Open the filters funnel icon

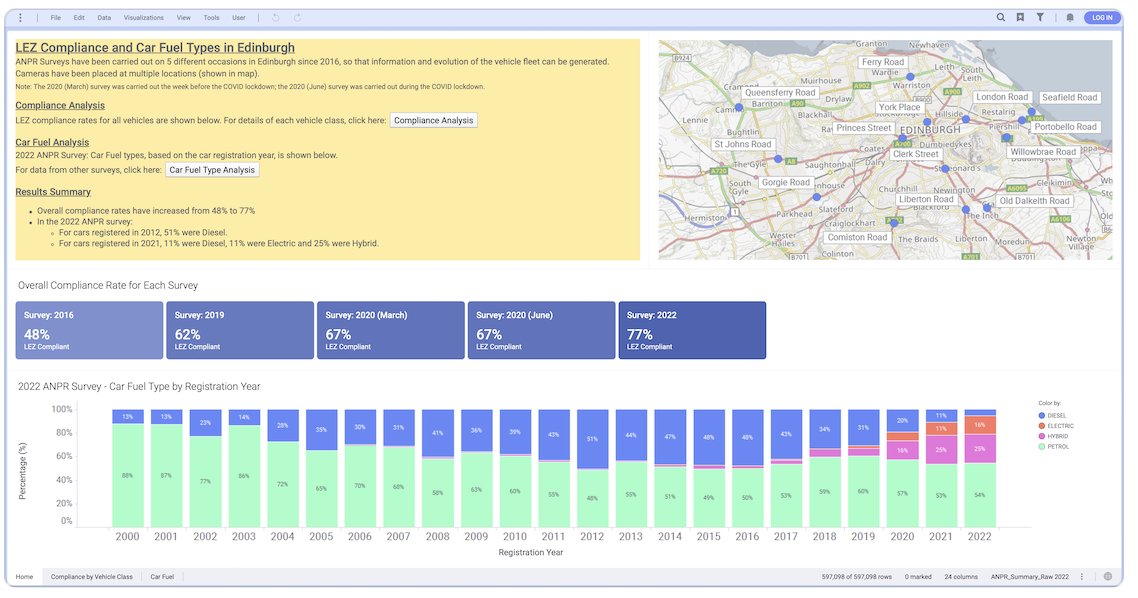point(1041,17)
